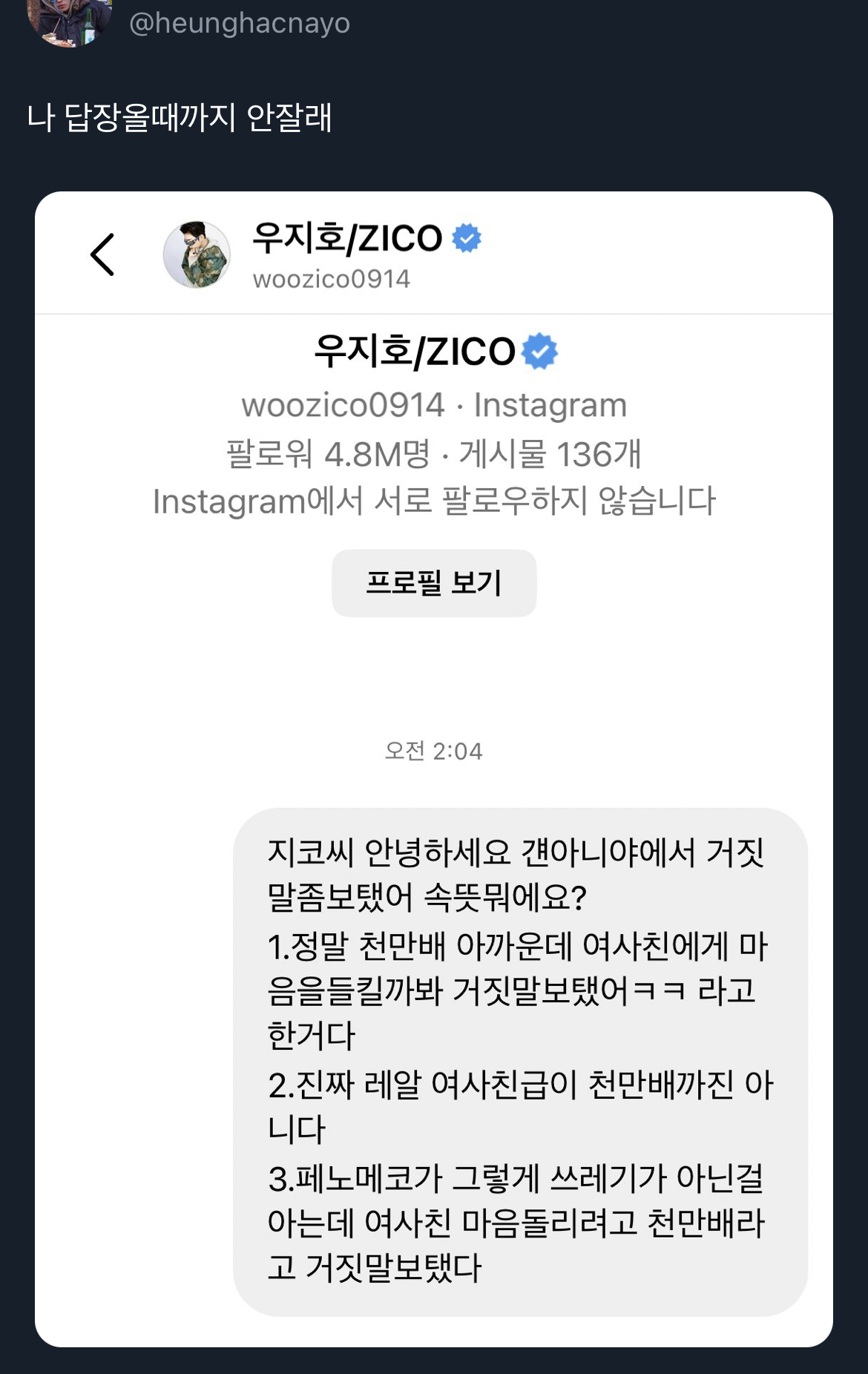The height and width of the screenshot is (1374, 868).
Task: Tap the message line starting 1.정말 천만배
Action: click(518, 990)
